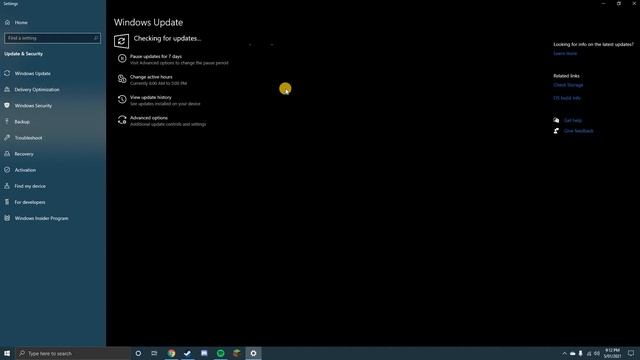Click the taskbar clock and date
The height and width of the screenshot is (360, 640).
[x=612, y=353]
